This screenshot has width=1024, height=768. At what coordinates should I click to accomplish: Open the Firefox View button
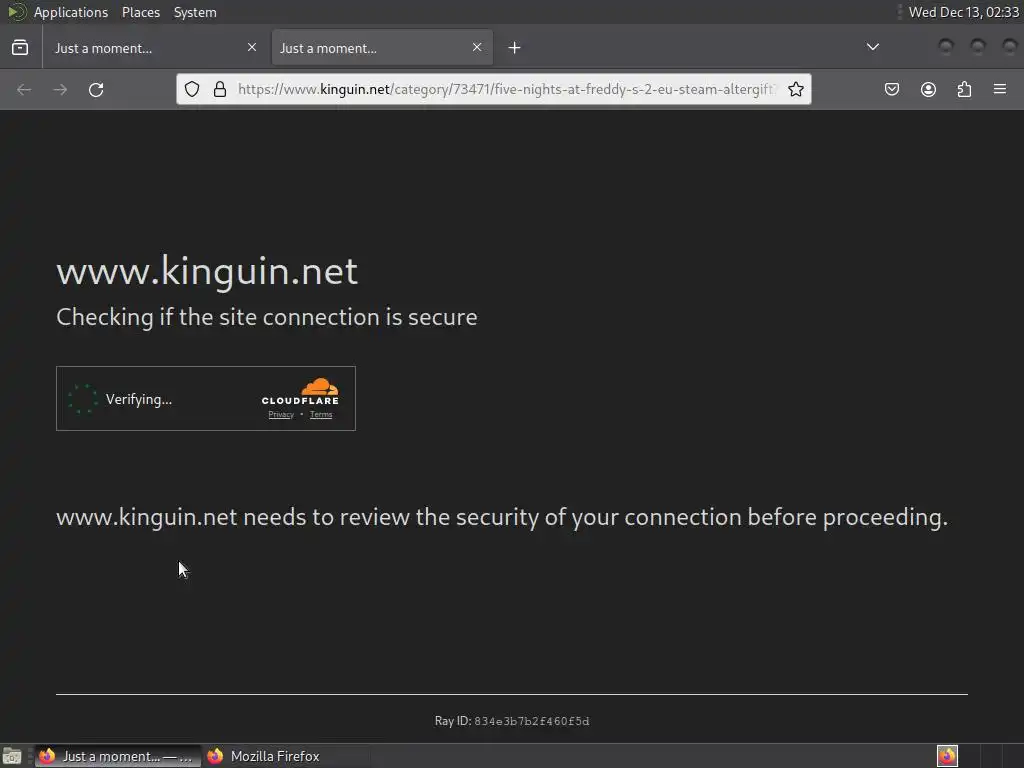click(x=20, y=48)
